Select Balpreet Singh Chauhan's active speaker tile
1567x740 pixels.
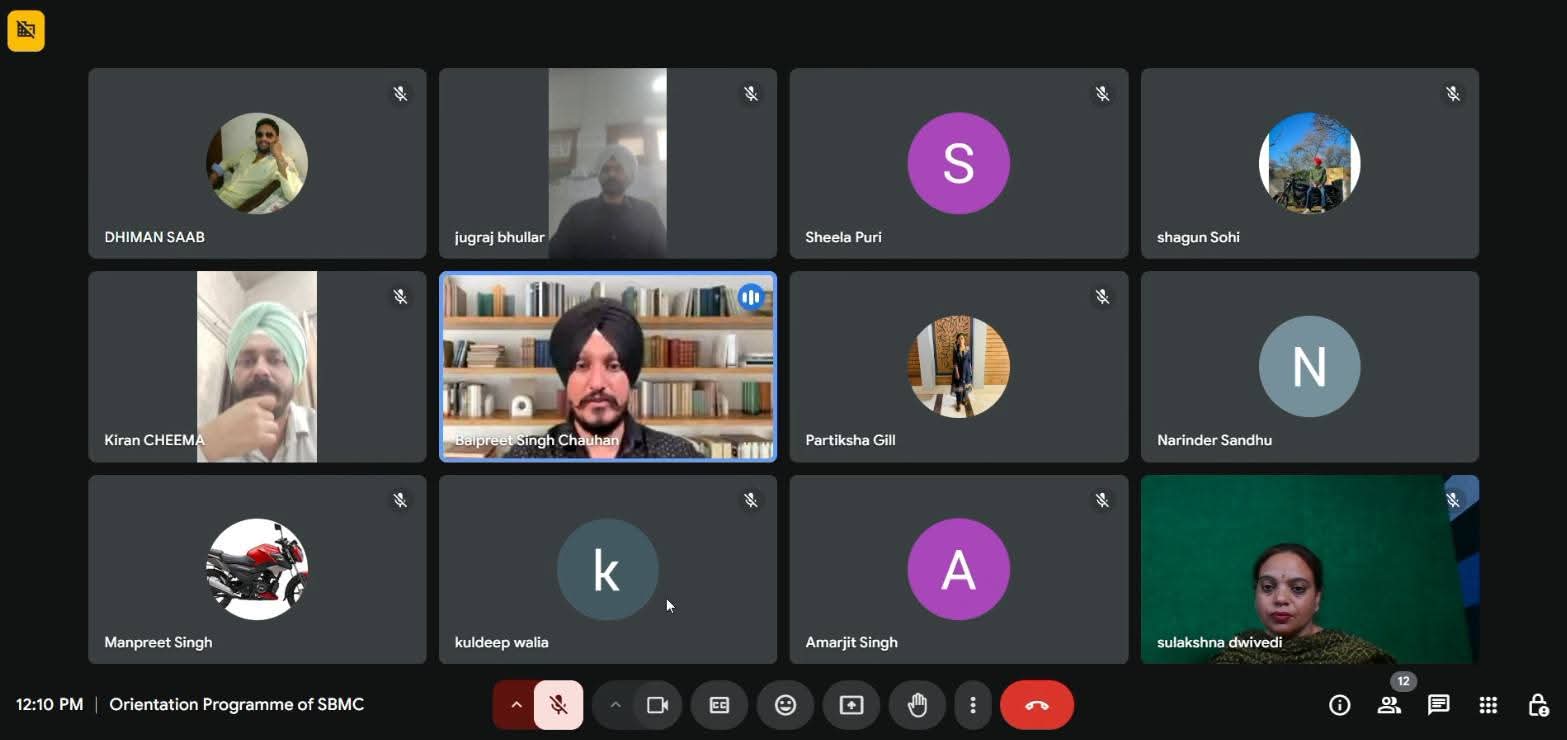(608, 366)
